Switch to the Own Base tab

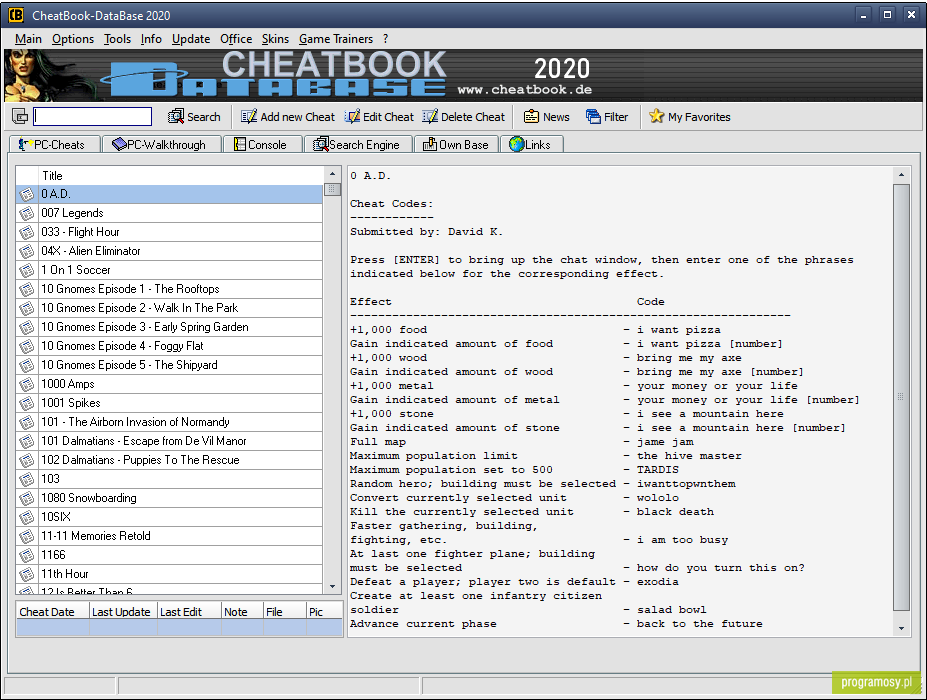(x=456, y=144)
